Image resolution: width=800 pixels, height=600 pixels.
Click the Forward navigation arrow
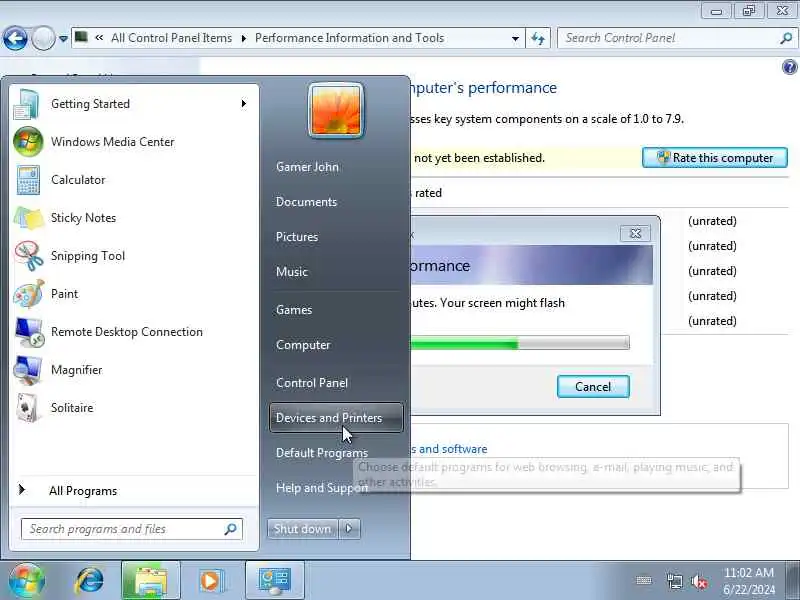pyautogui.click(x=43, y=38)
